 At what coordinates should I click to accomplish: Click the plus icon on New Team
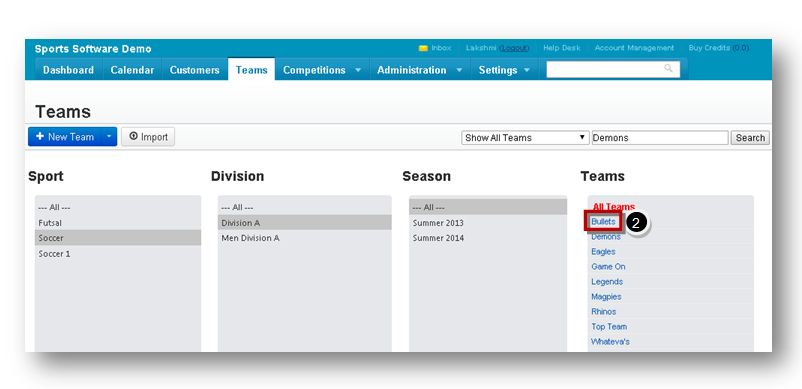[40, 137]
